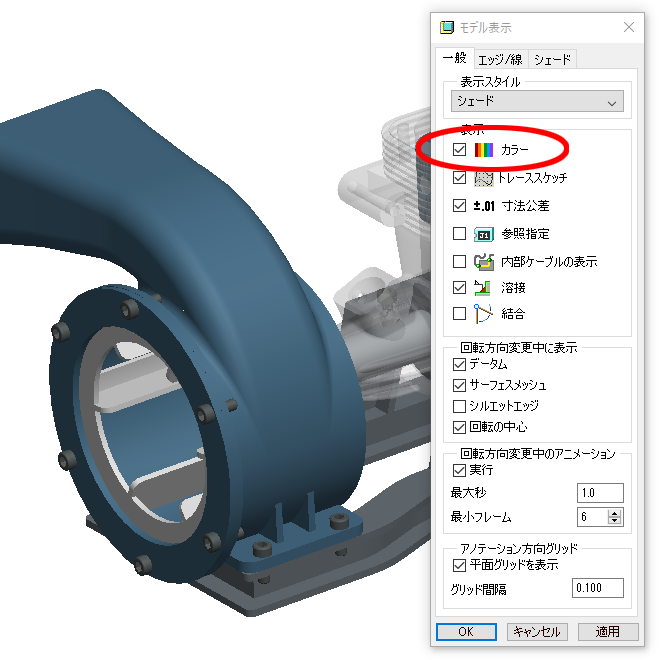Switch to the シェード tab

click(552, 59)
